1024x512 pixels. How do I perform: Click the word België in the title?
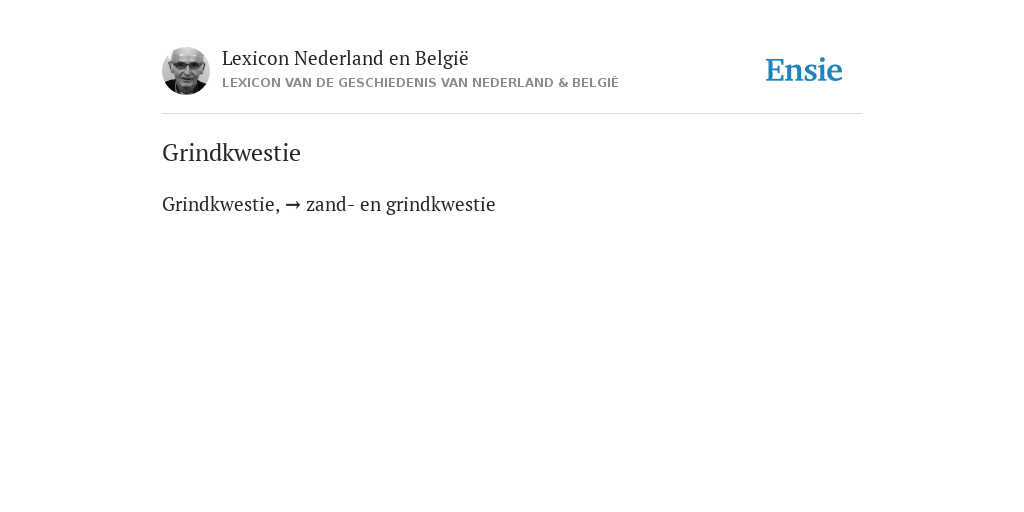click(442, 58)
